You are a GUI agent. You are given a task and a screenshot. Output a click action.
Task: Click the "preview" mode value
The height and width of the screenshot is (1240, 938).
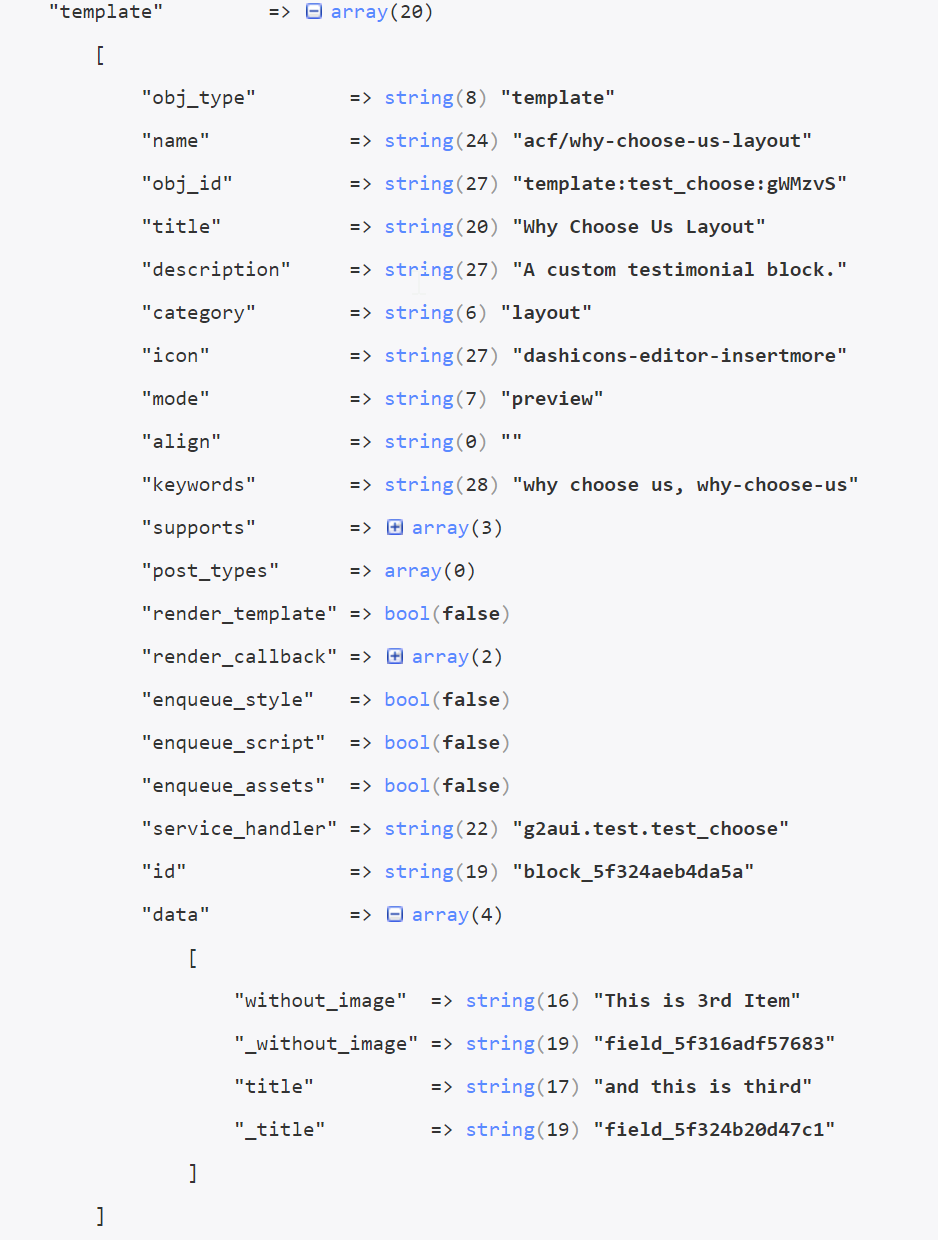(x=552, y=399)
